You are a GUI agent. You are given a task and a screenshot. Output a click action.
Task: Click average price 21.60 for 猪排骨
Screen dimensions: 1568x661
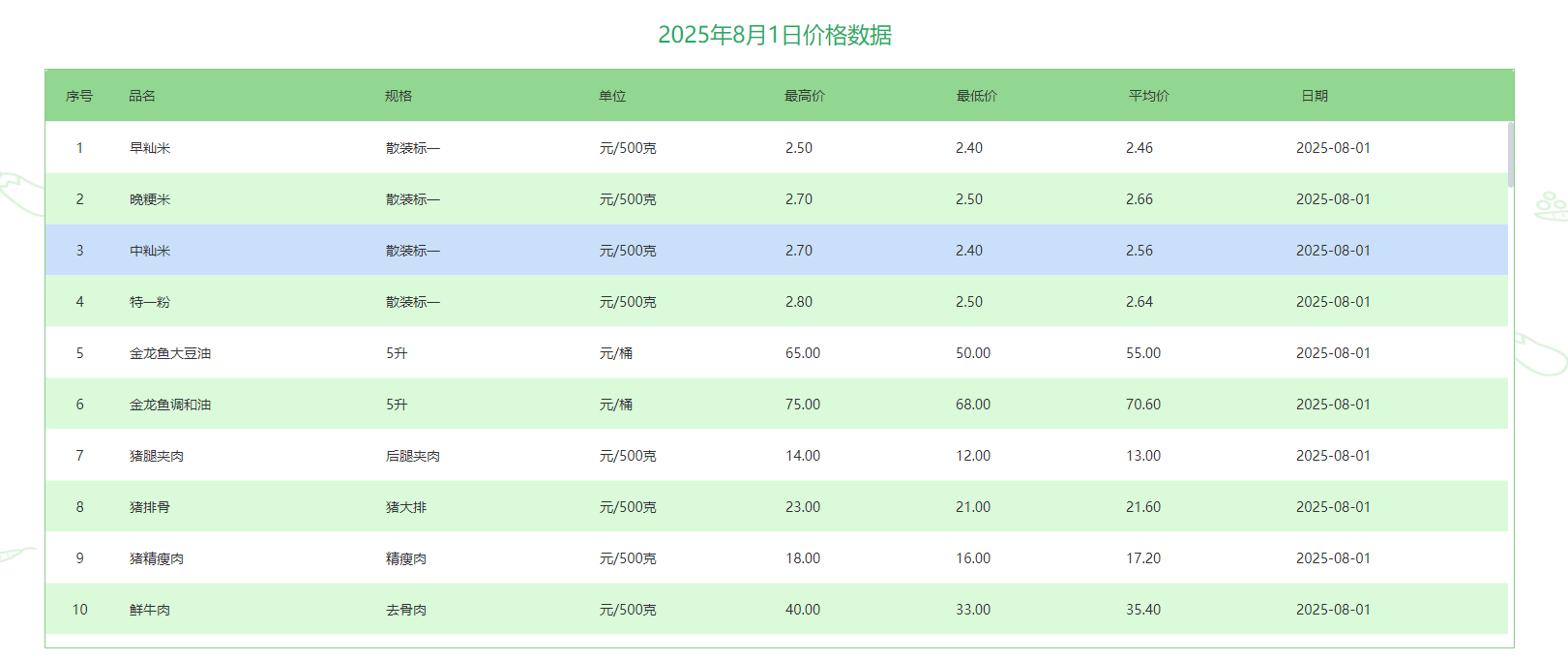pyautogui.click(x=1143, y=507)
